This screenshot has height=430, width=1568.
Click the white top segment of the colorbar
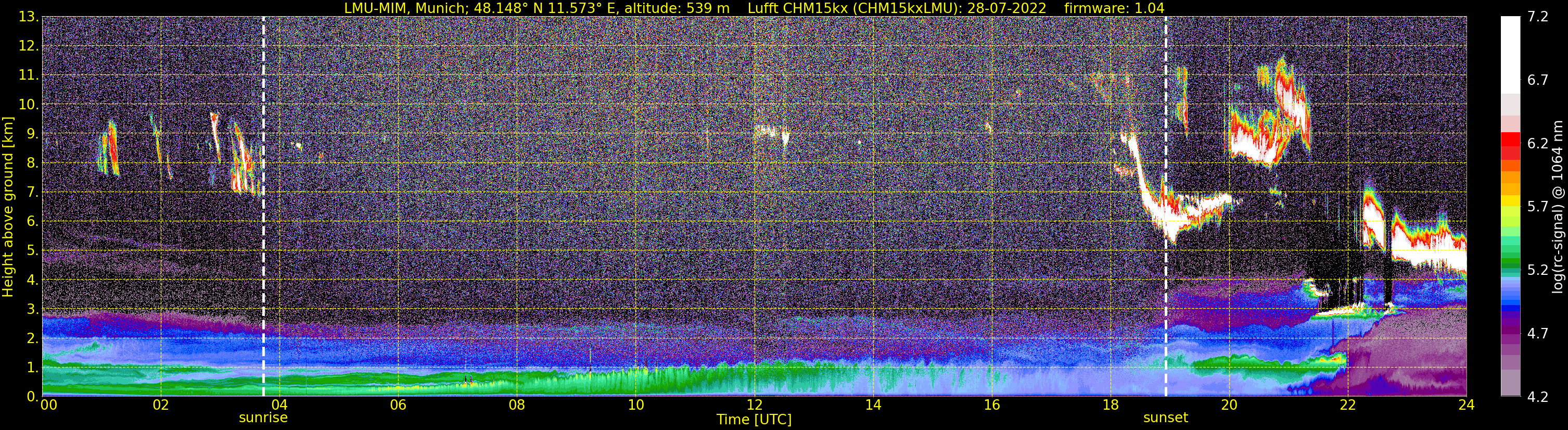click(1511, 55)
